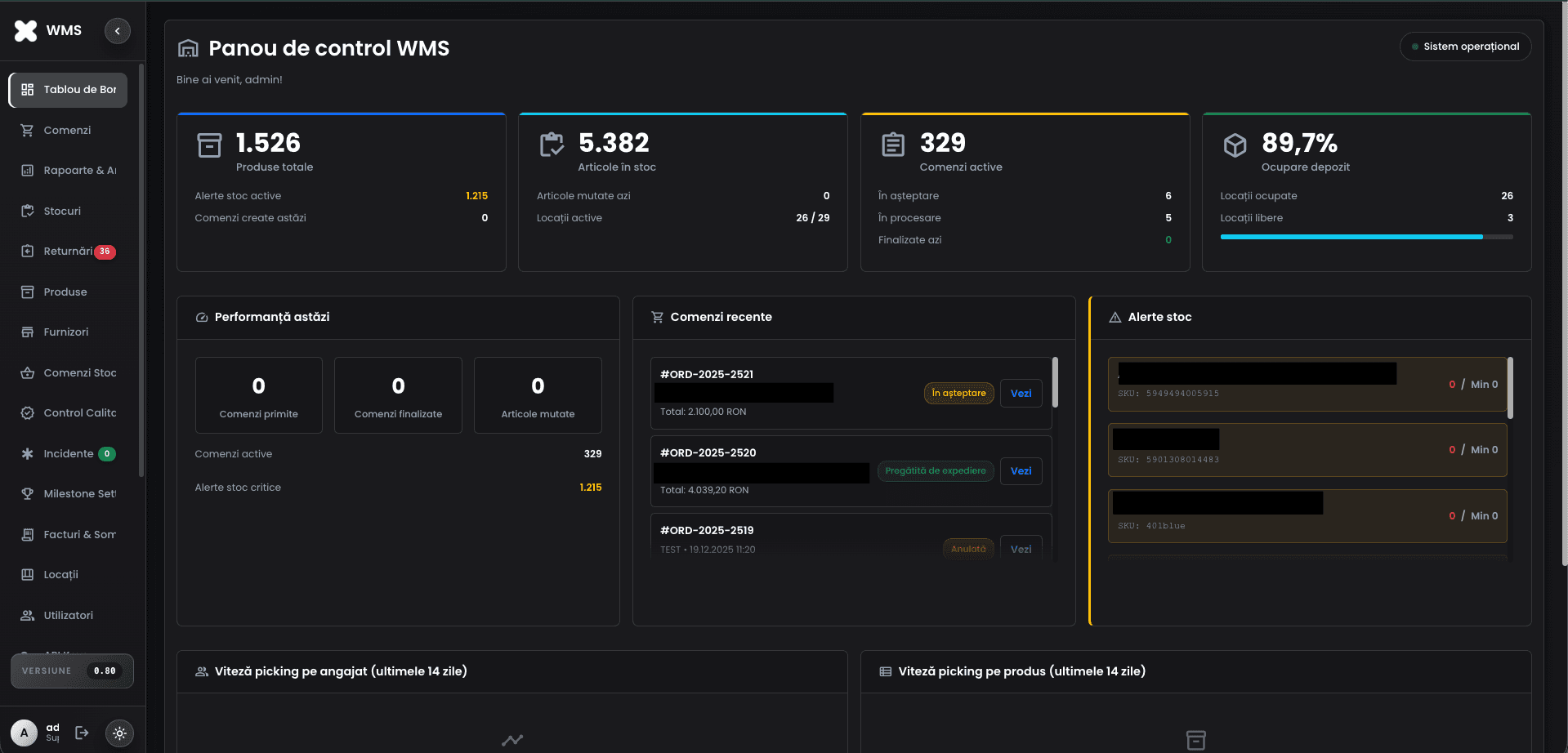Open the Comenzi section via the cart icon
Screen dimensions: 1568x753
pyautogui.click(x=27, y=130)
